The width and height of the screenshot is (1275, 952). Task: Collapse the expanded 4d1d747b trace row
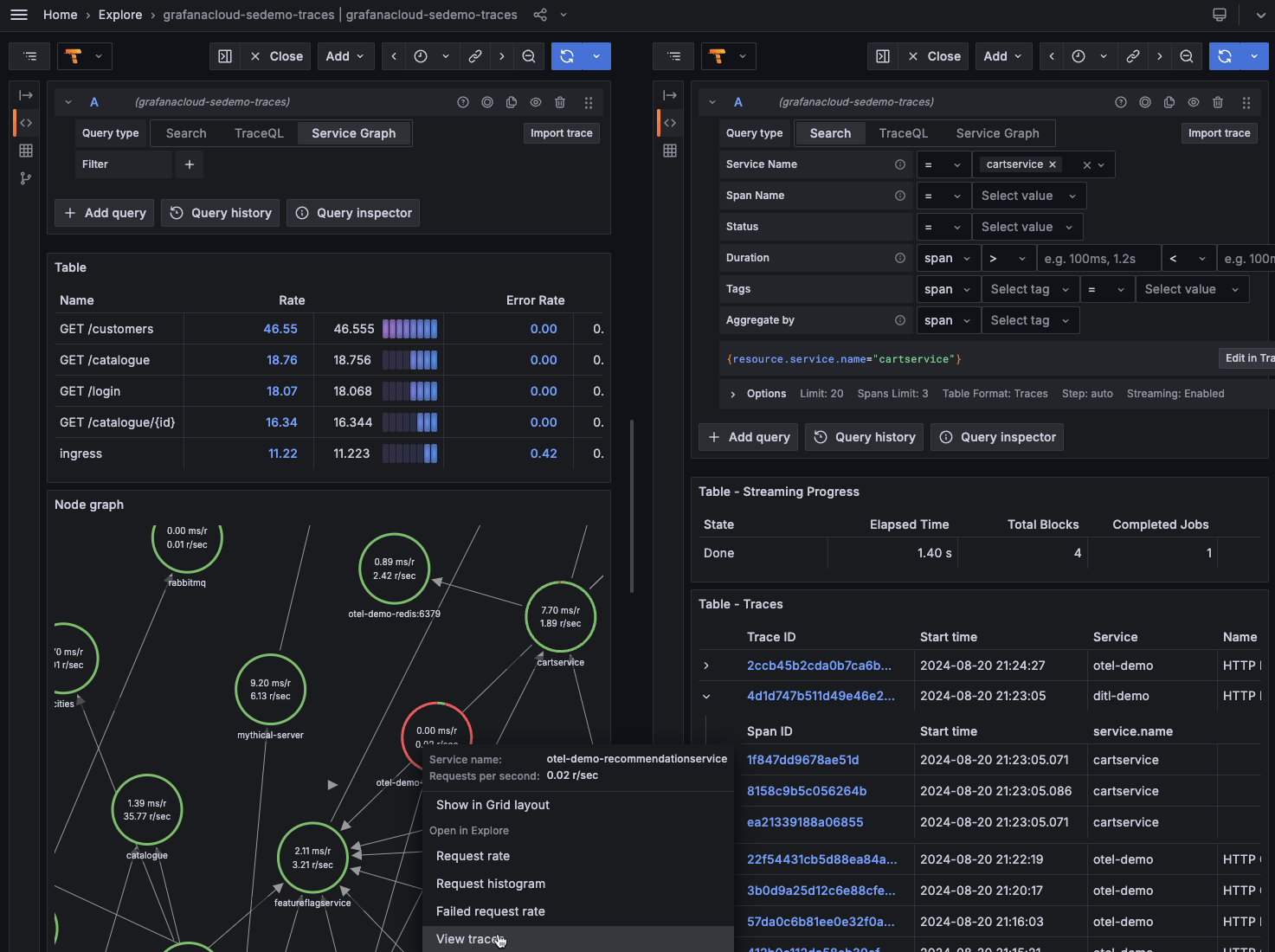click(706, 696)
